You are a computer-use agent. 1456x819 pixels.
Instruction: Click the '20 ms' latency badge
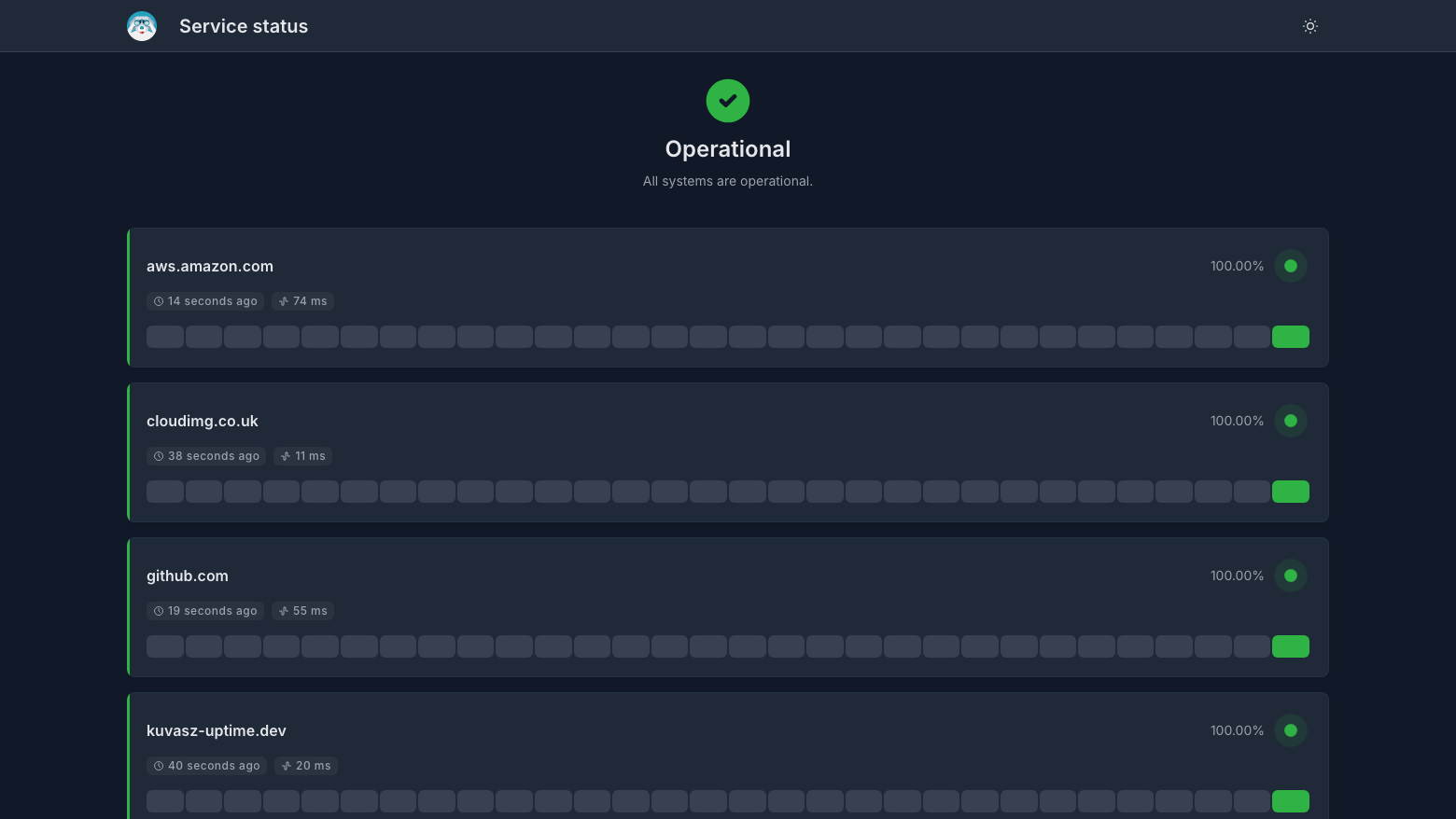tap(306, 766)
